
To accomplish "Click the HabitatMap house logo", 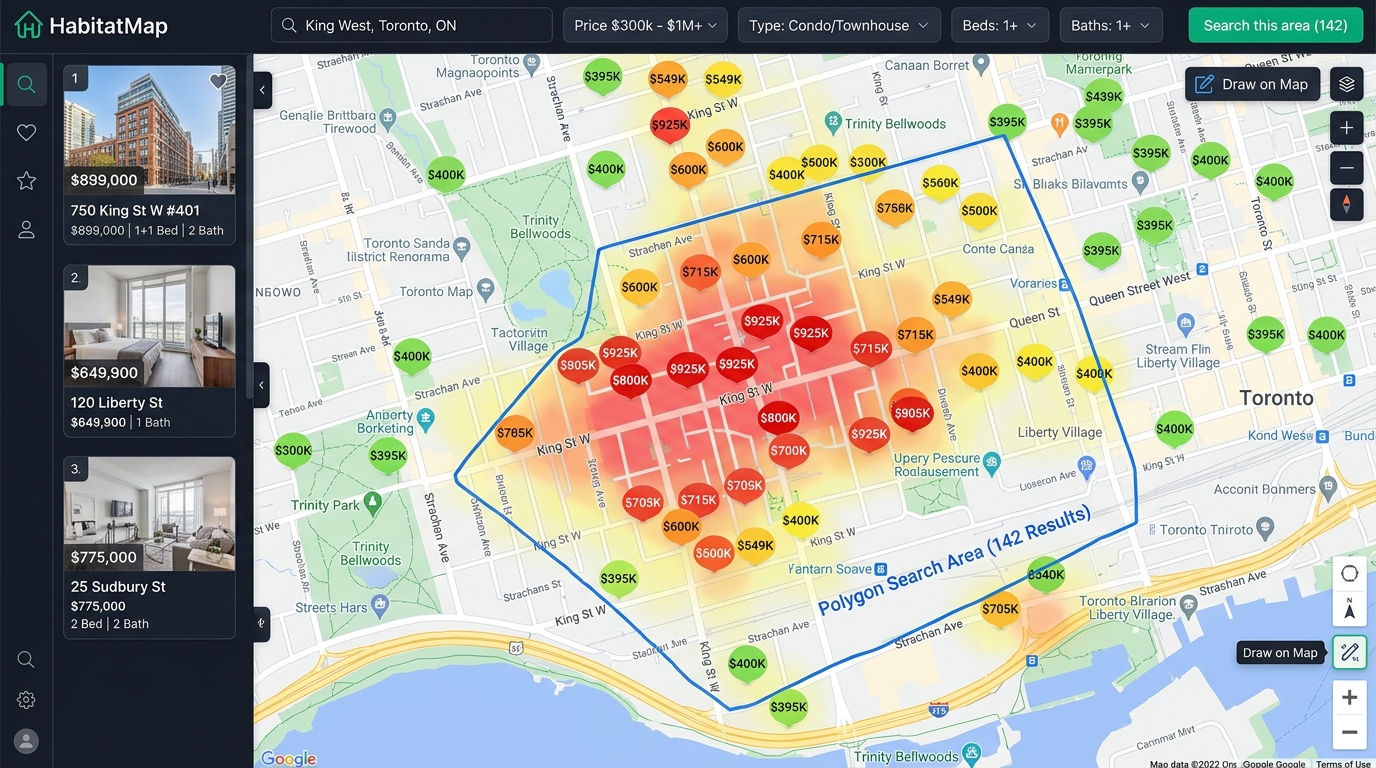I will point(28,25).
